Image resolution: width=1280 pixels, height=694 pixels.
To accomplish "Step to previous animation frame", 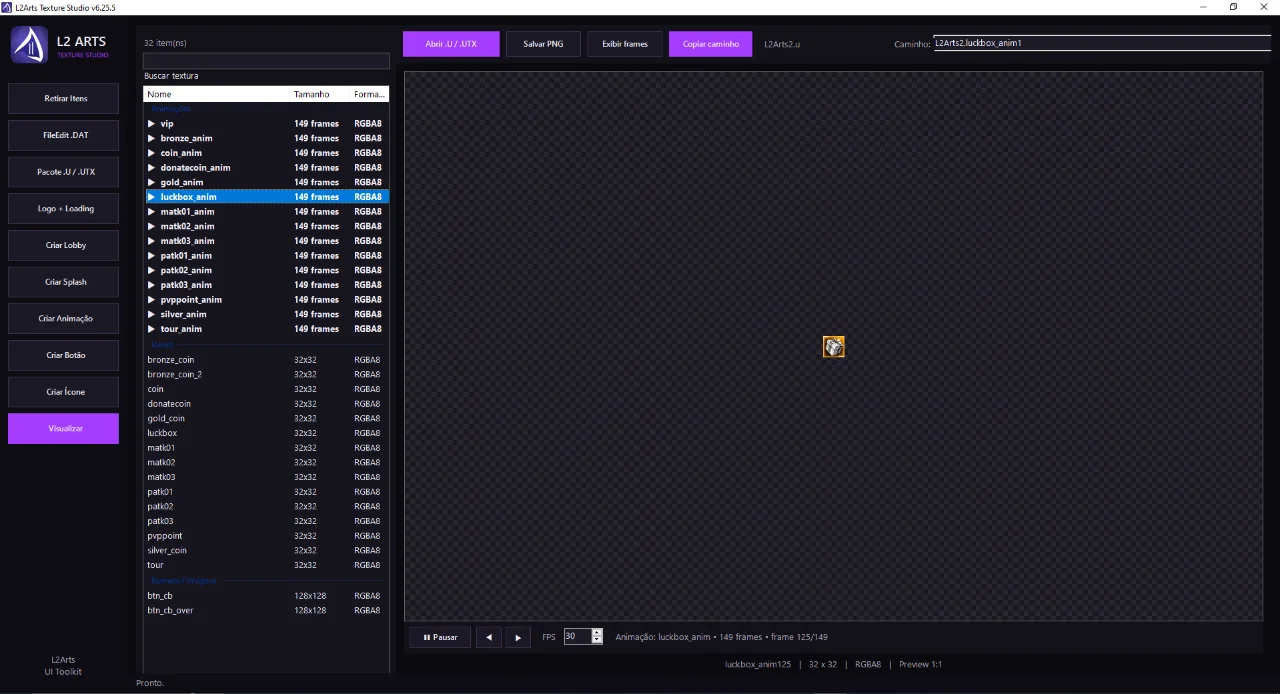I will click(489, 637).
